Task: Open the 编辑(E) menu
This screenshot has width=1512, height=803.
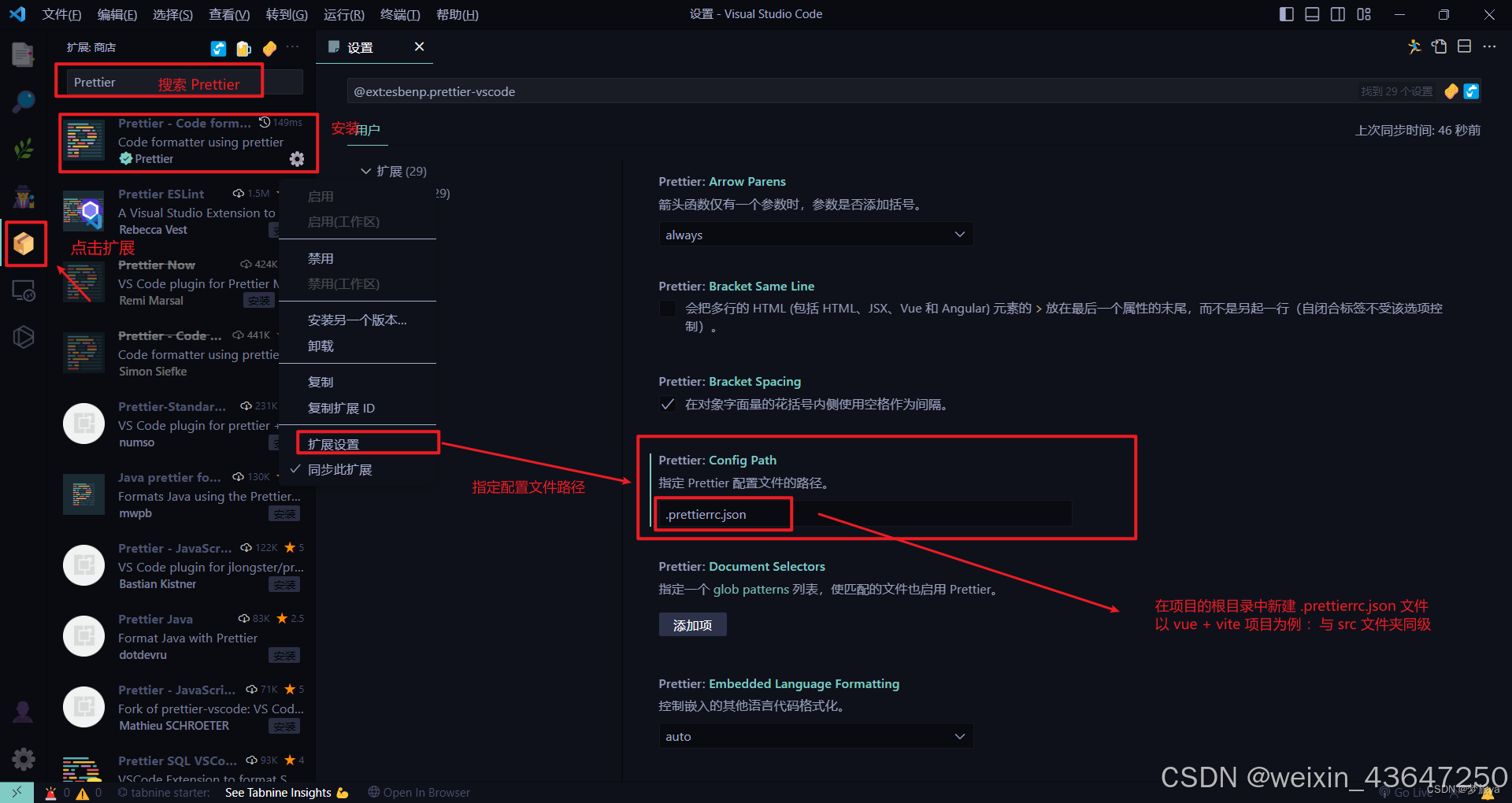Action: (x=117, y=14)
